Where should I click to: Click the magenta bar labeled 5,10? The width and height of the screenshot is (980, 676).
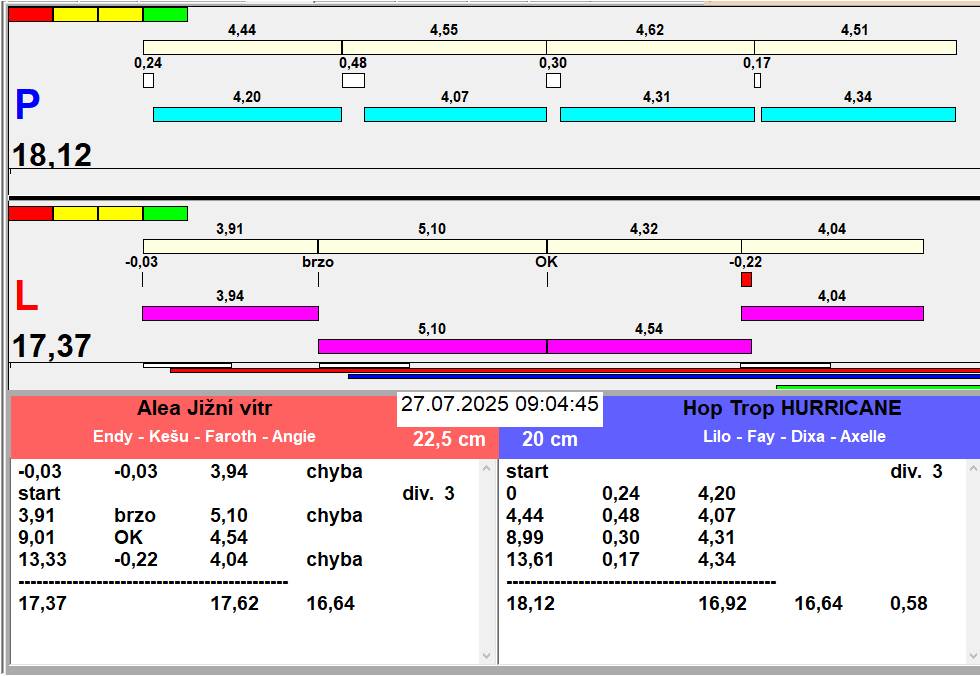pos(432,346)
